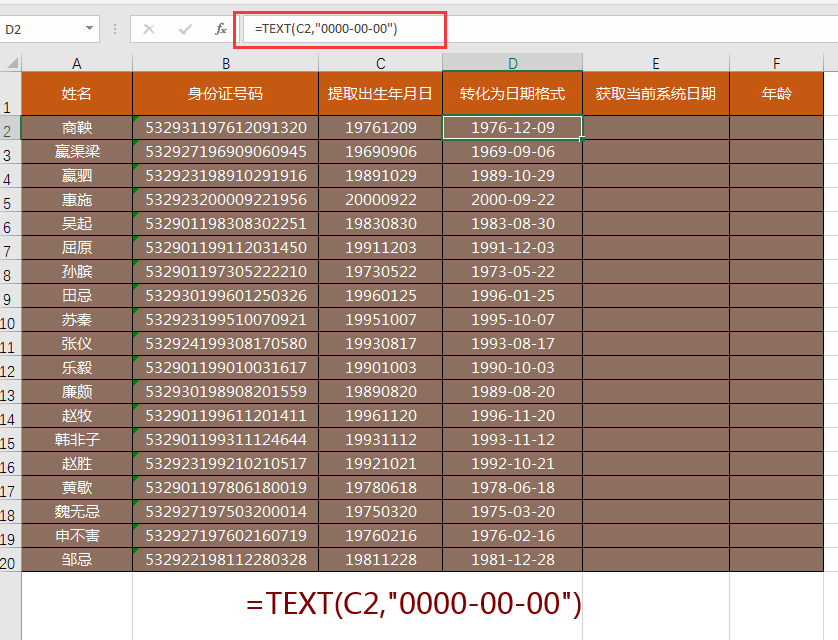Click name cell 屈原
This screenshot has height=640, width=838.
pyautogui.click(x=77, y=248)
